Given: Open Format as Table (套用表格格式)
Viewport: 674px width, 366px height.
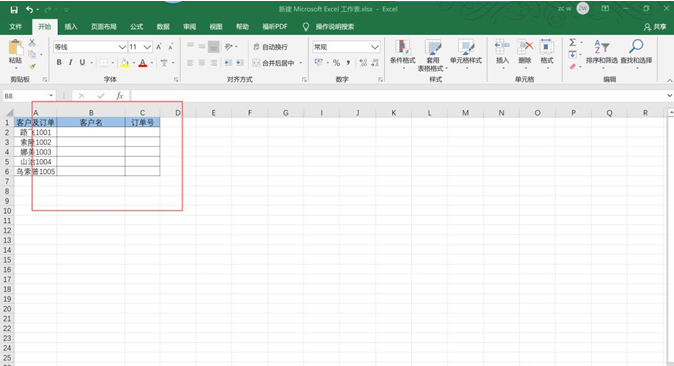Looking at the screenshot, I should [433, 55].
